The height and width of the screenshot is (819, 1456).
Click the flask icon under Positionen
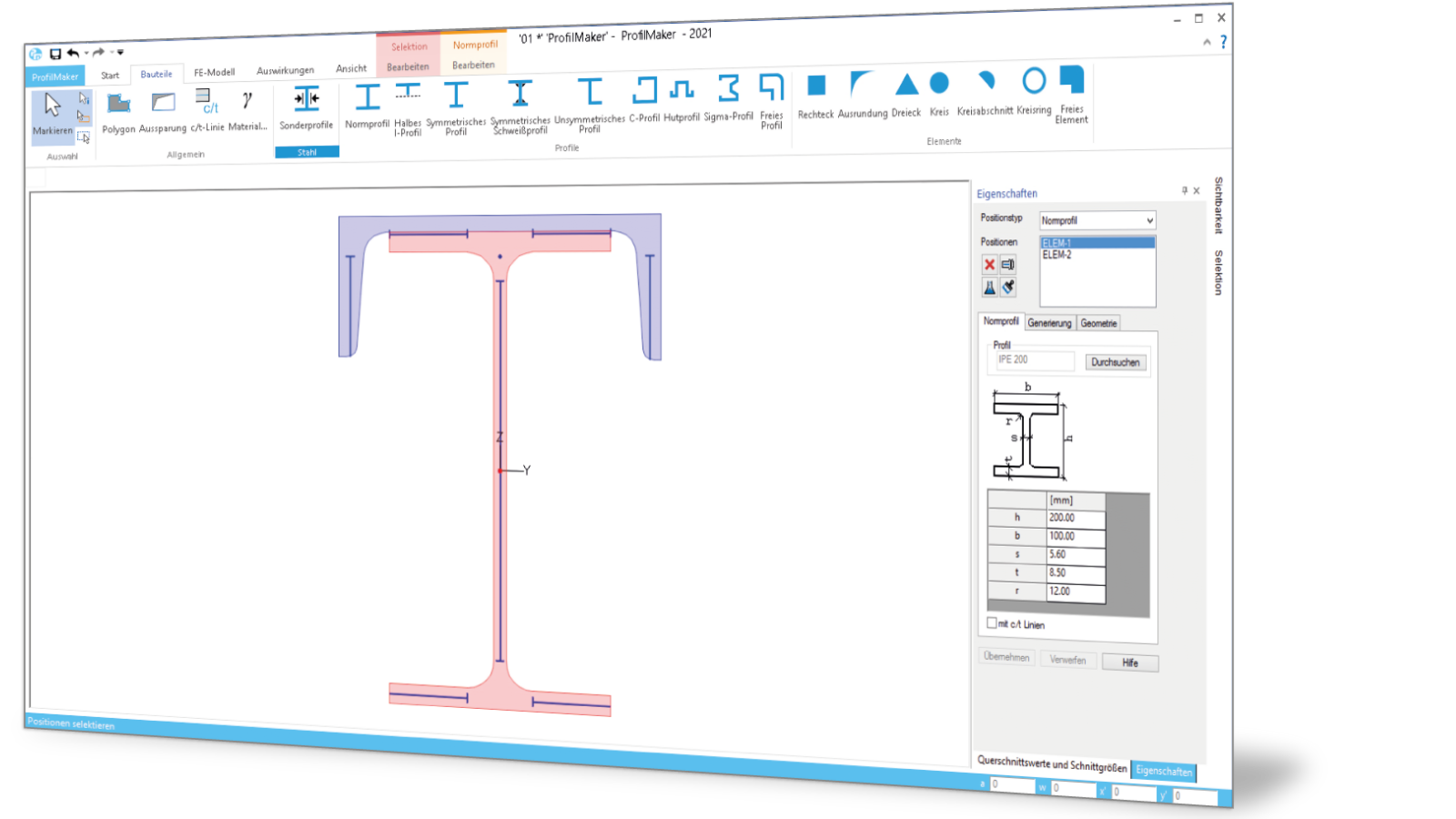989,288
